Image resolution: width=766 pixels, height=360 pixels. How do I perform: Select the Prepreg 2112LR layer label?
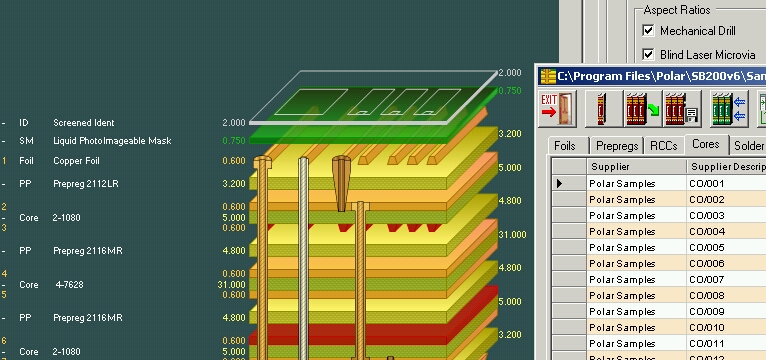point(86,184)
